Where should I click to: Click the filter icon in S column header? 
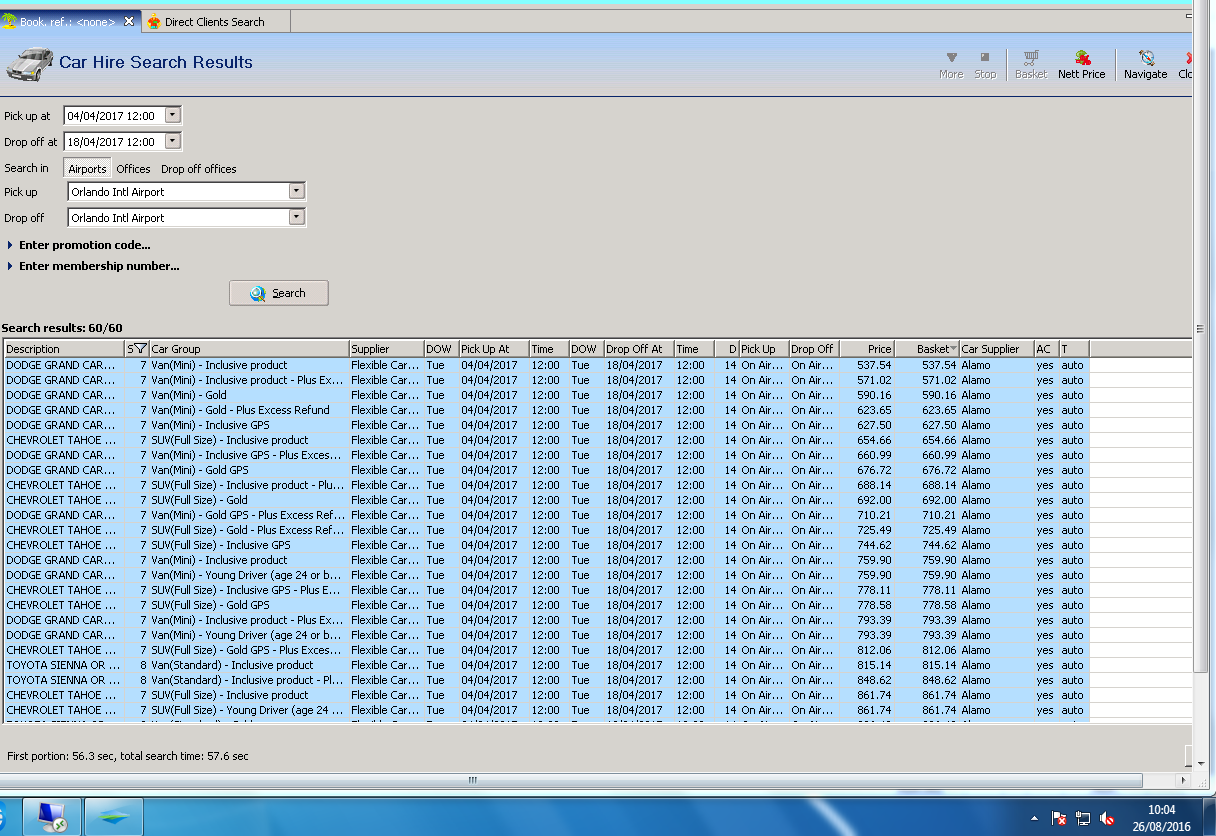(140, 349)
